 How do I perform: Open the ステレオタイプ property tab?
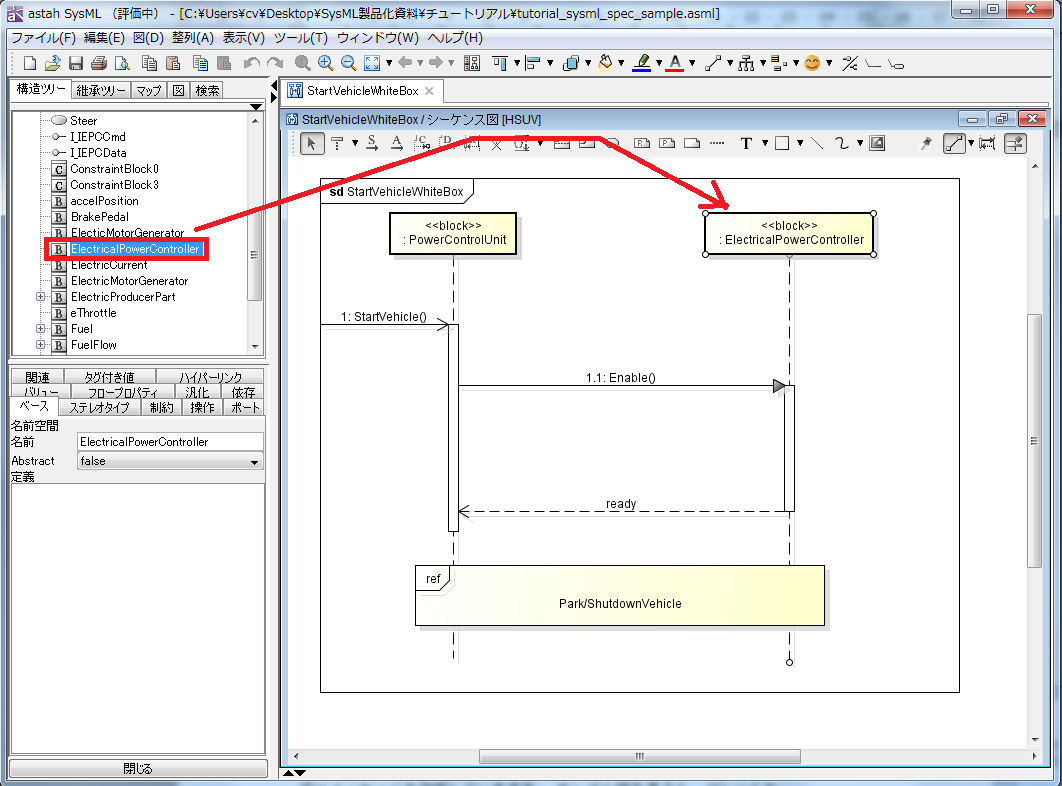click(x=99, y=407)
